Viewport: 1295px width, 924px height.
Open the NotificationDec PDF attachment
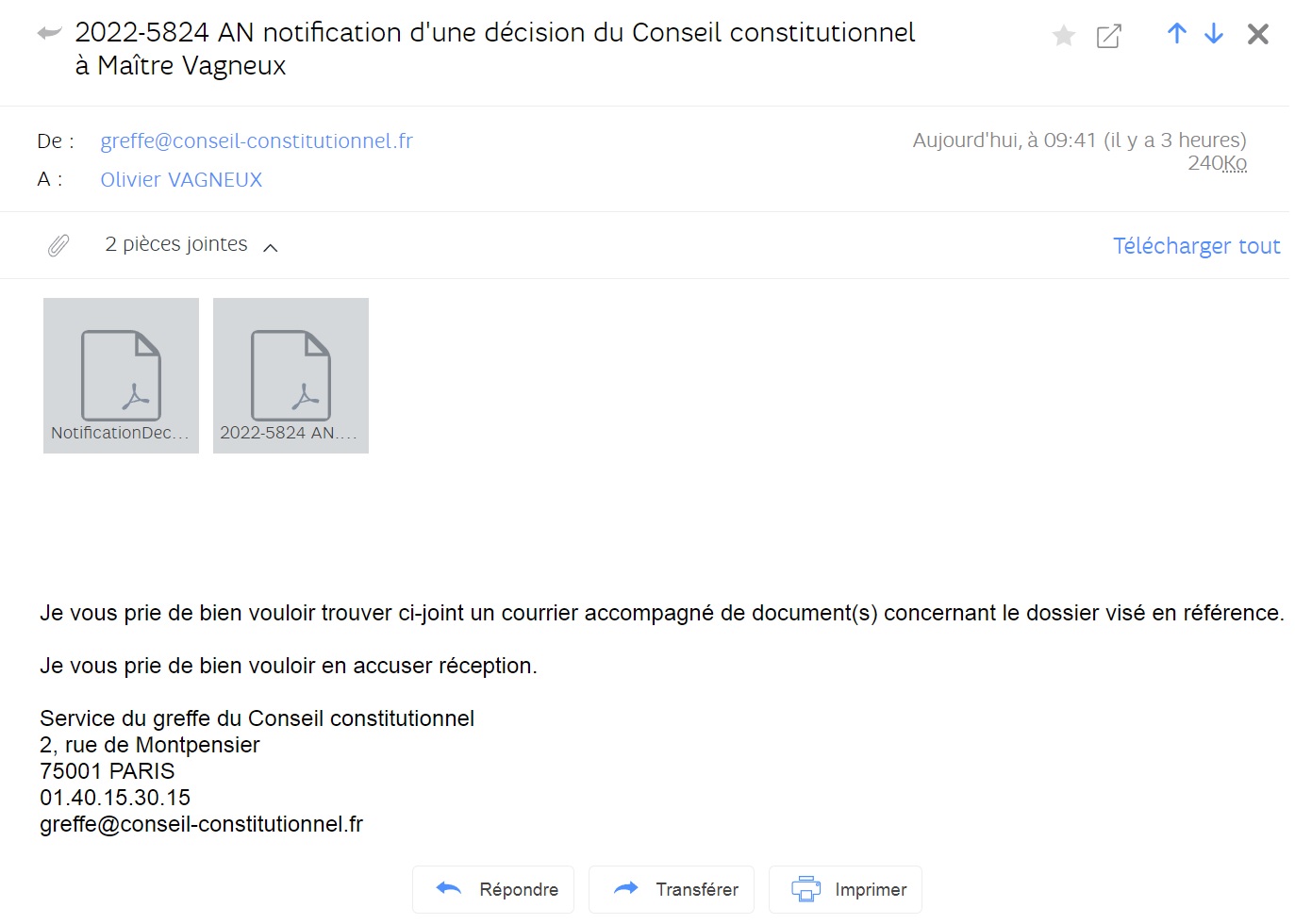121,375
